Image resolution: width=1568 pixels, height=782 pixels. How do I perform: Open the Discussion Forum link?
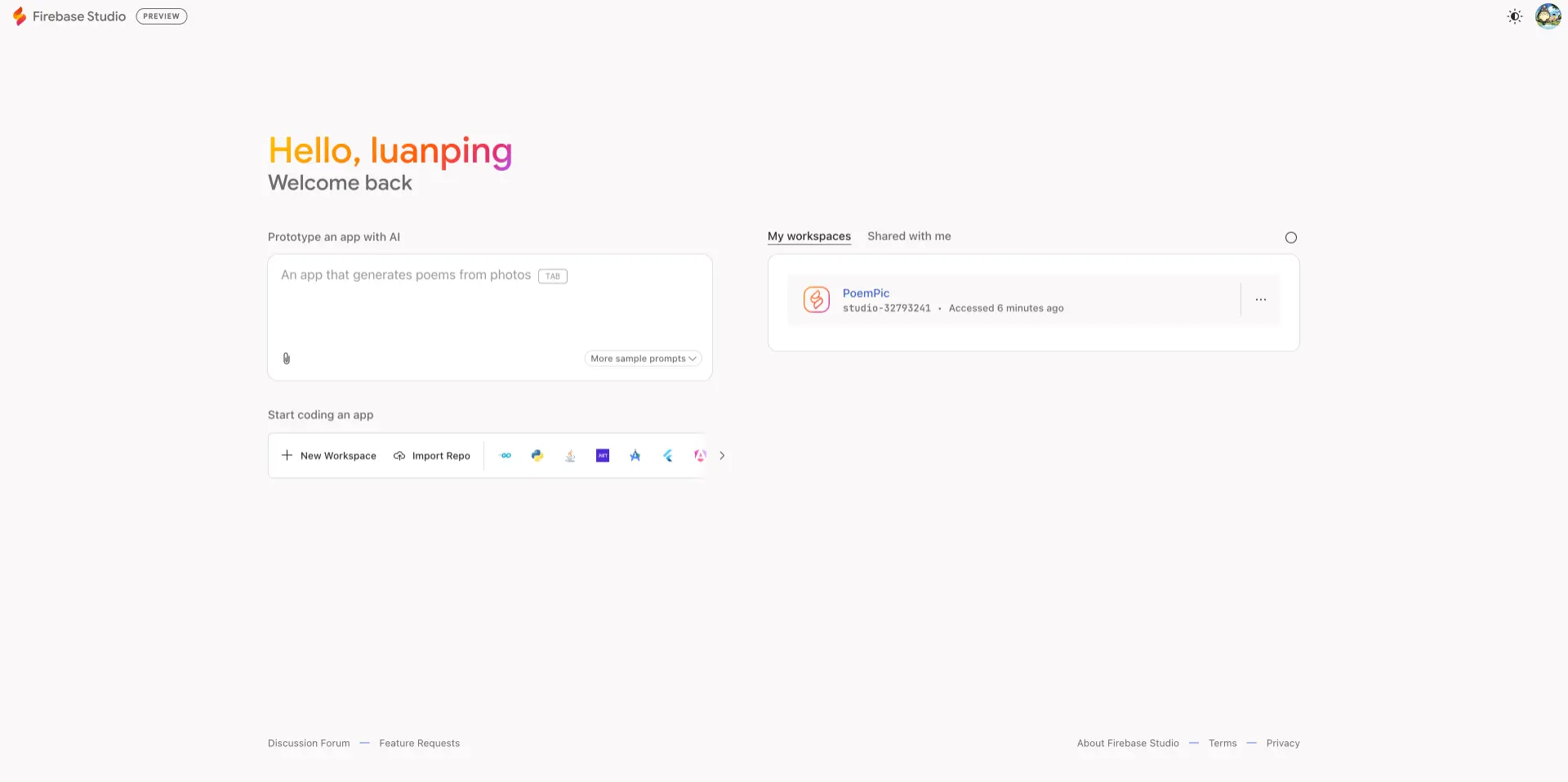[308, 743]
